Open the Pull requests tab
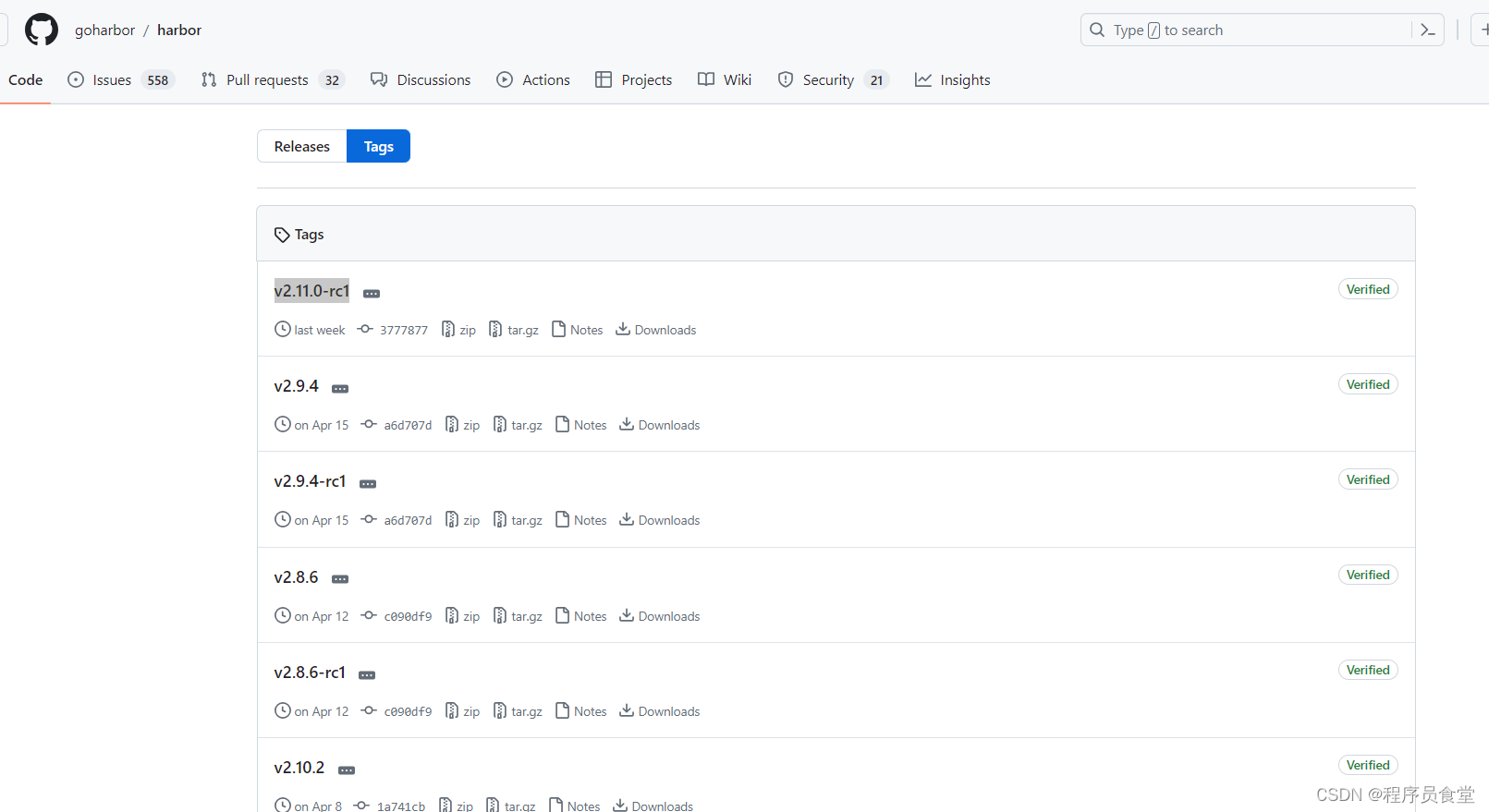 pos(273,79)
